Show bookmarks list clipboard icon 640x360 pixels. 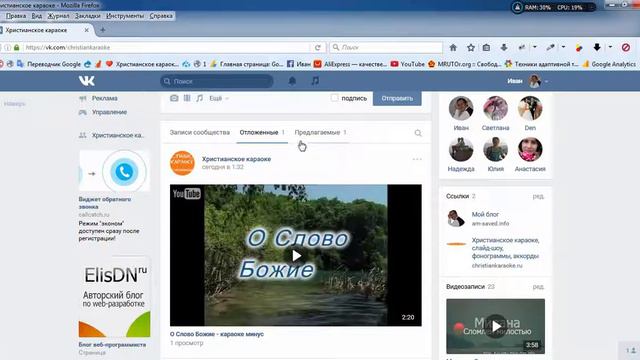(486, 47)
